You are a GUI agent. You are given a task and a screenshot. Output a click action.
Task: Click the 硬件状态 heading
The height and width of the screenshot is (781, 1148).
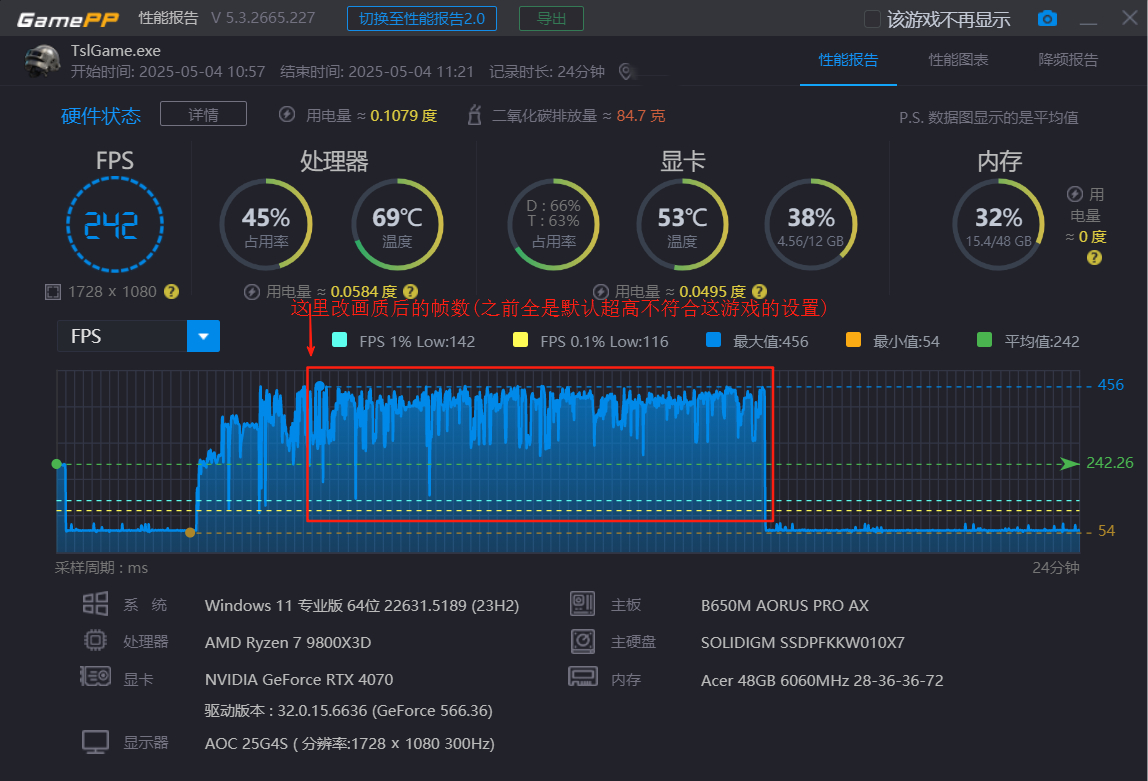pyautogui.click(x=101, y=116)
